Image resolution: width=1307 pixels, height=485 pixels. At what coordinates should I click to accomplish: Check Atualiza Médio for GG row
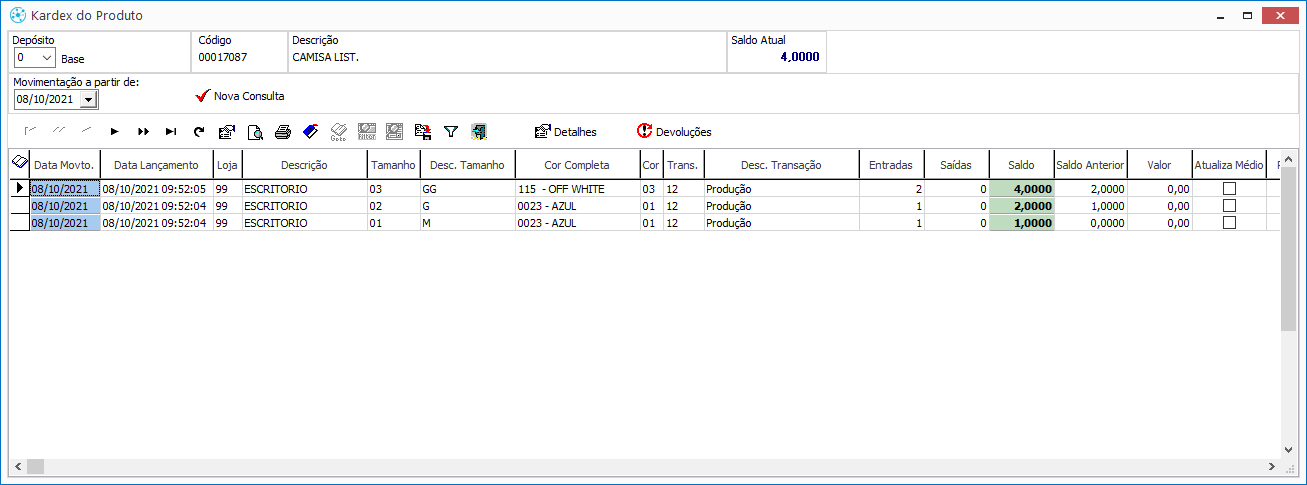1229,188
